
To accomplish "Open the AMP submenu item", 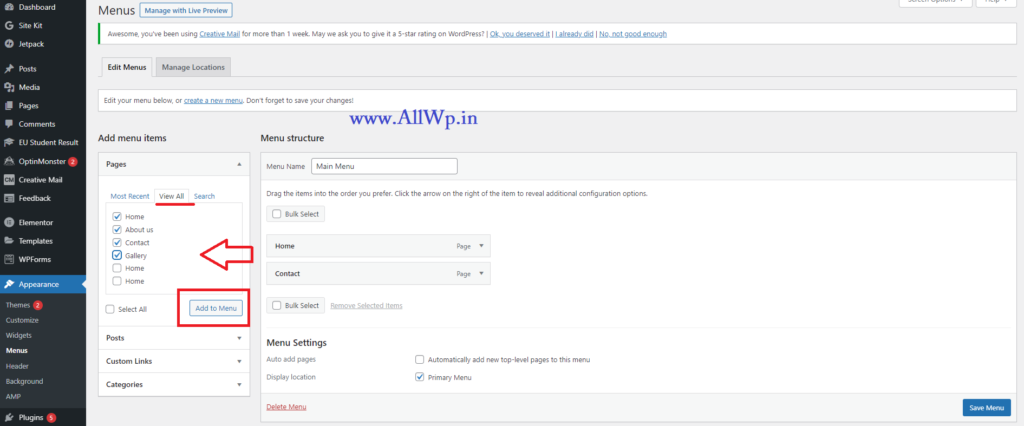I will click(13, 397).
